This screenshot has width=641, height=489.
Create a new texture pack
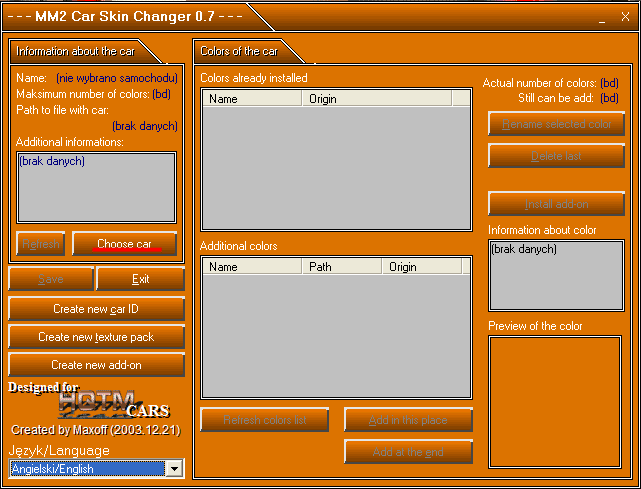point(96,337)
